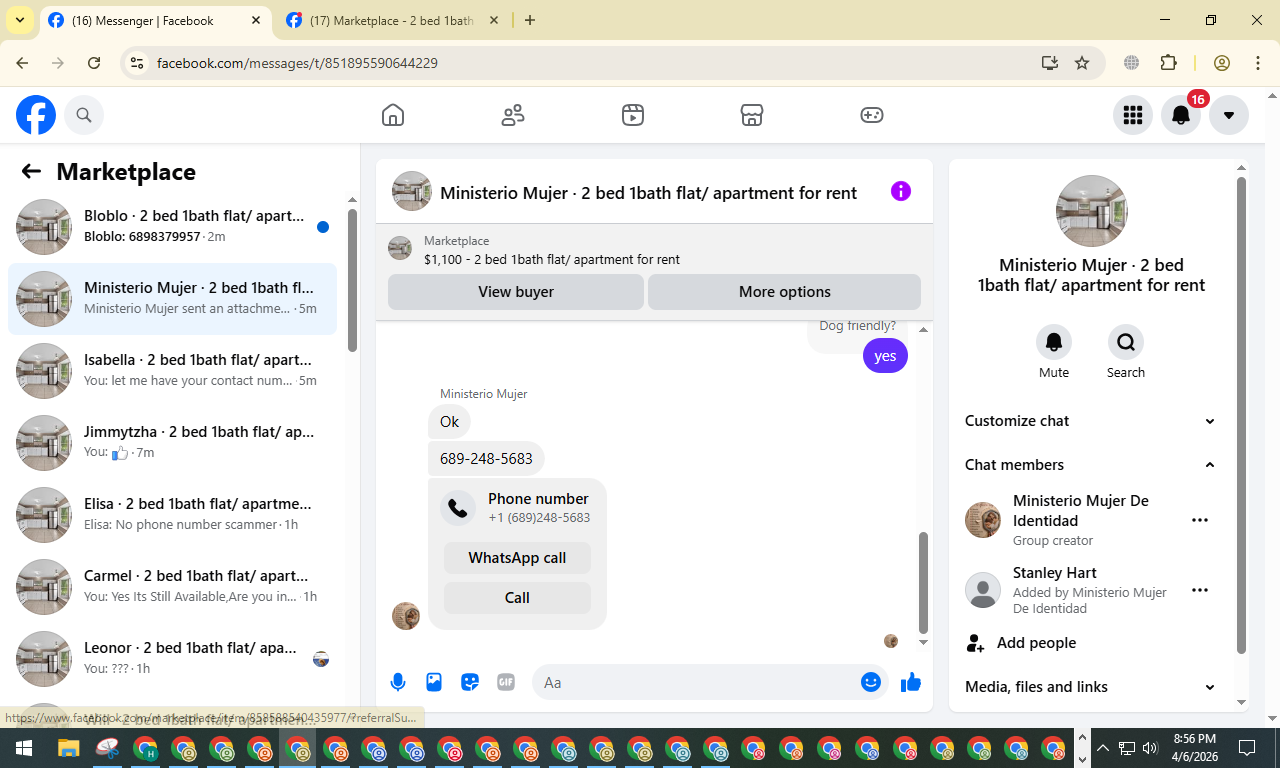Open the Reels video icon
1280x768 pixels.
coord(632,115)
